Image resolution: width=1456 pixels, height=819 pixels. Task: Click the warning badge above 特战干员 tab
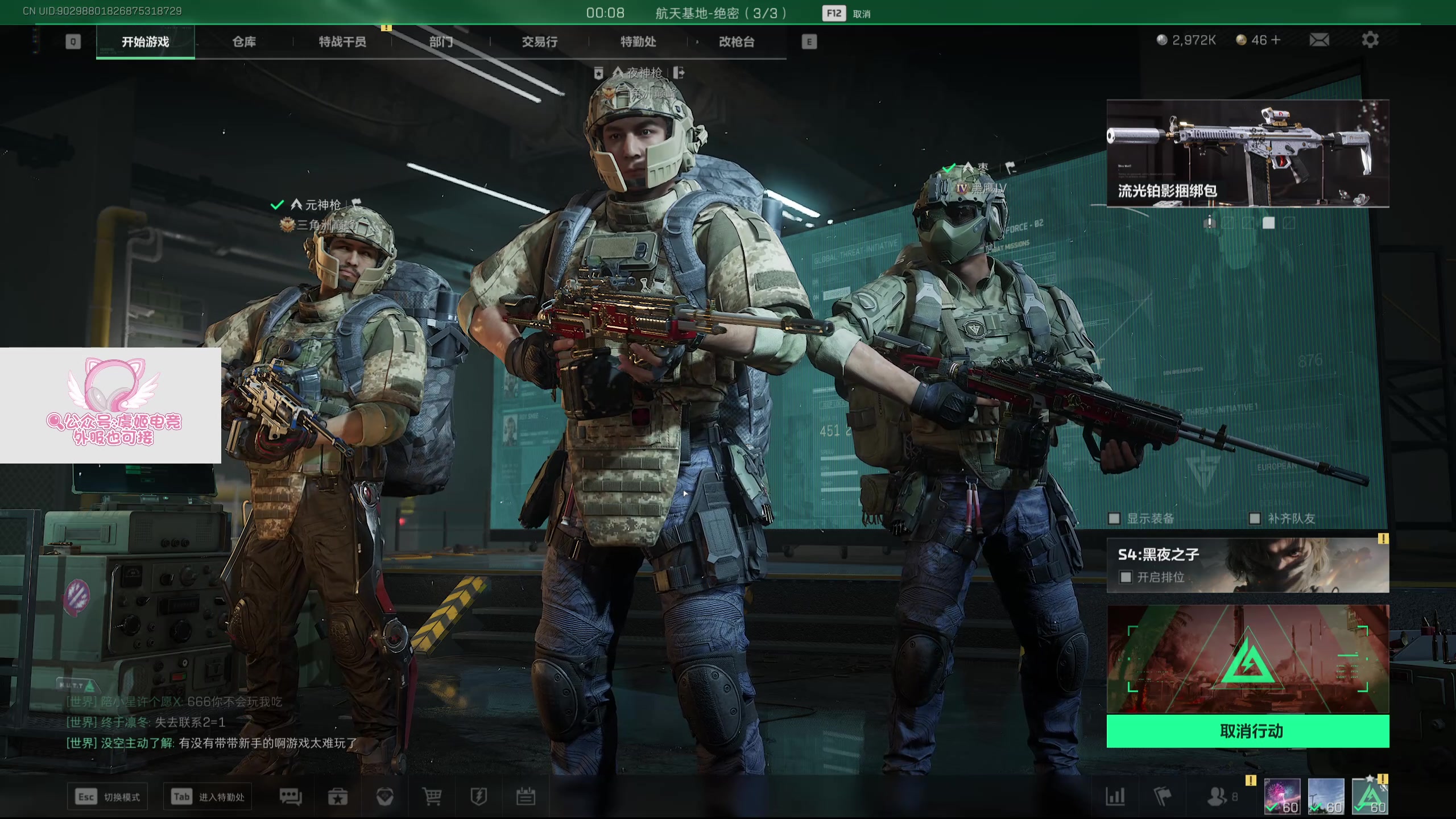386,27
